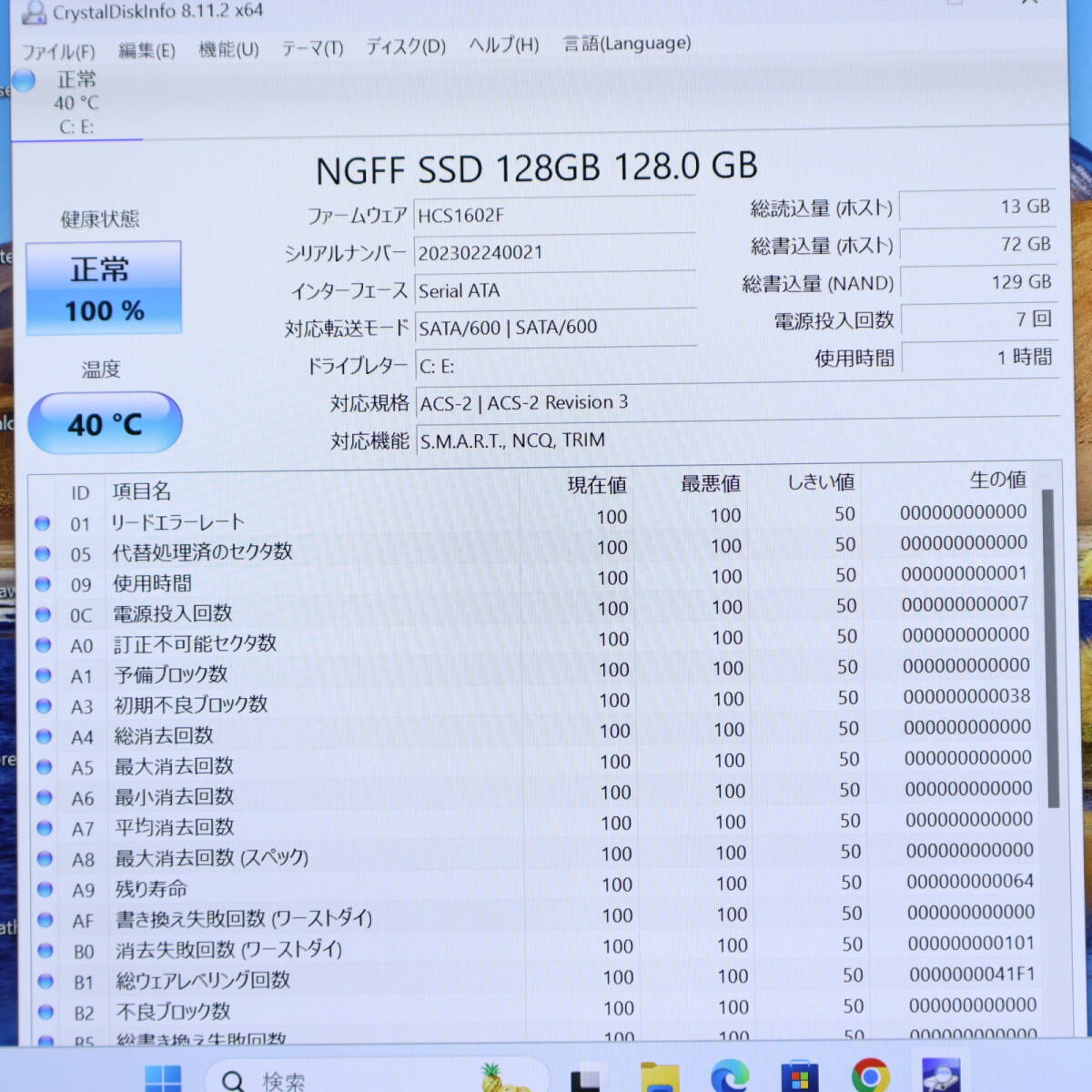Screen dimensions: 1092x1092
Task: Open the ディスク(D) menu
Action: pyautogui.click(x=406, y=45)
